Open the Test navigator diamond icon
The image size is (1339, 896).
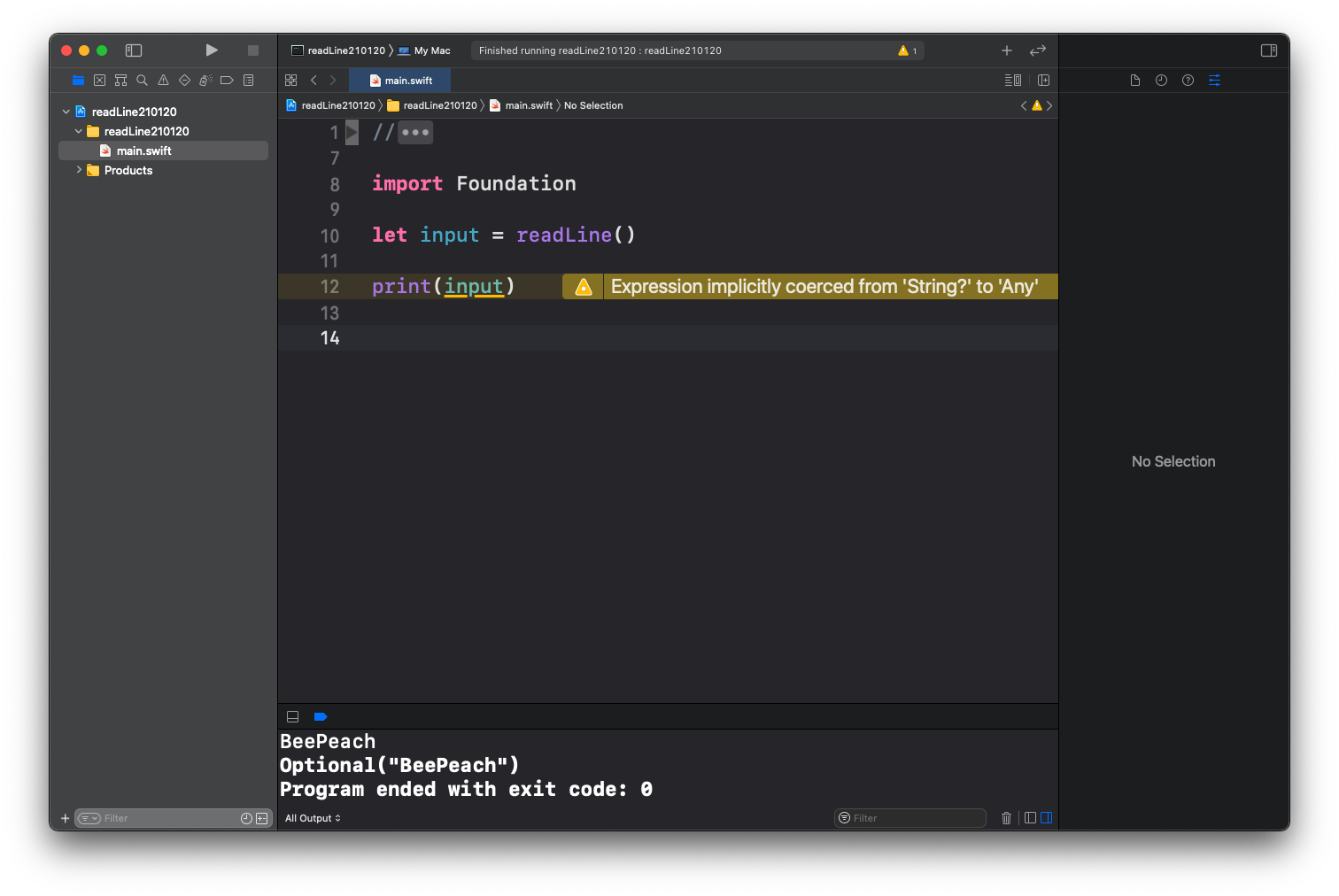pyautogui.click(x=184, y=81)
